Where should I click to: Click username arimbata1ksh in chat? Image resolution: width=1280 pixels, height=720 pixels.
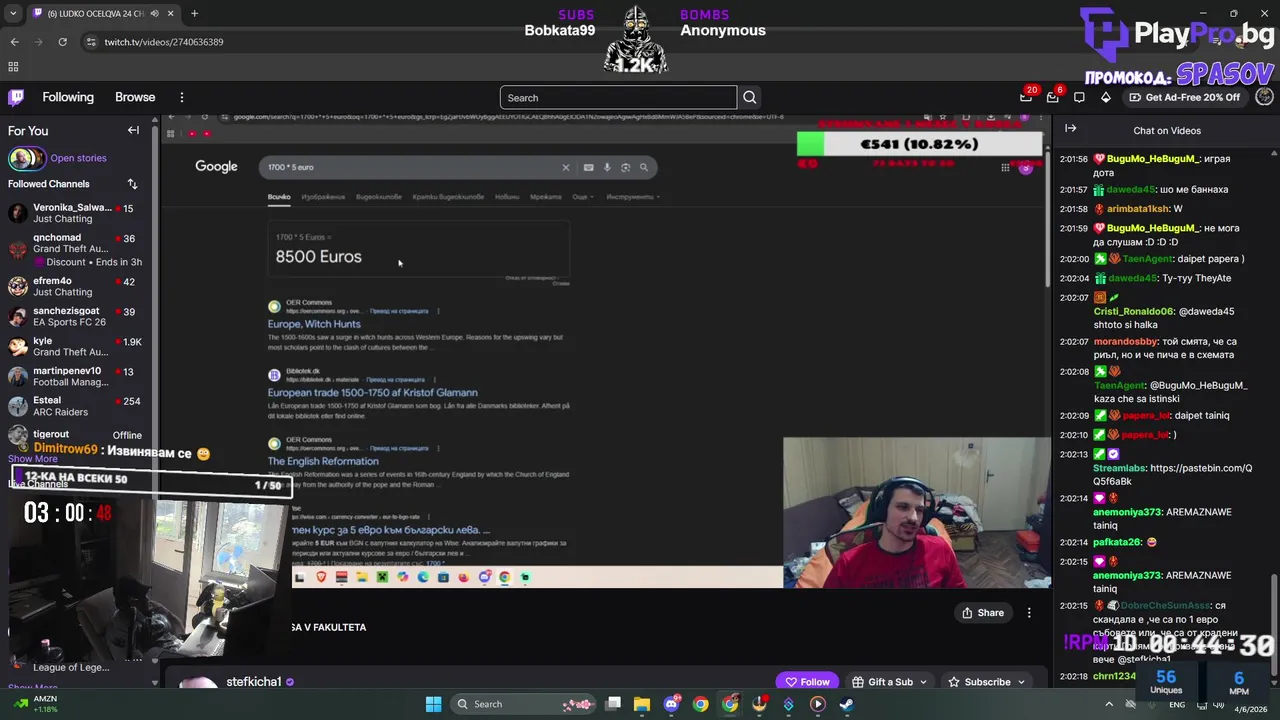(1138, 209)
